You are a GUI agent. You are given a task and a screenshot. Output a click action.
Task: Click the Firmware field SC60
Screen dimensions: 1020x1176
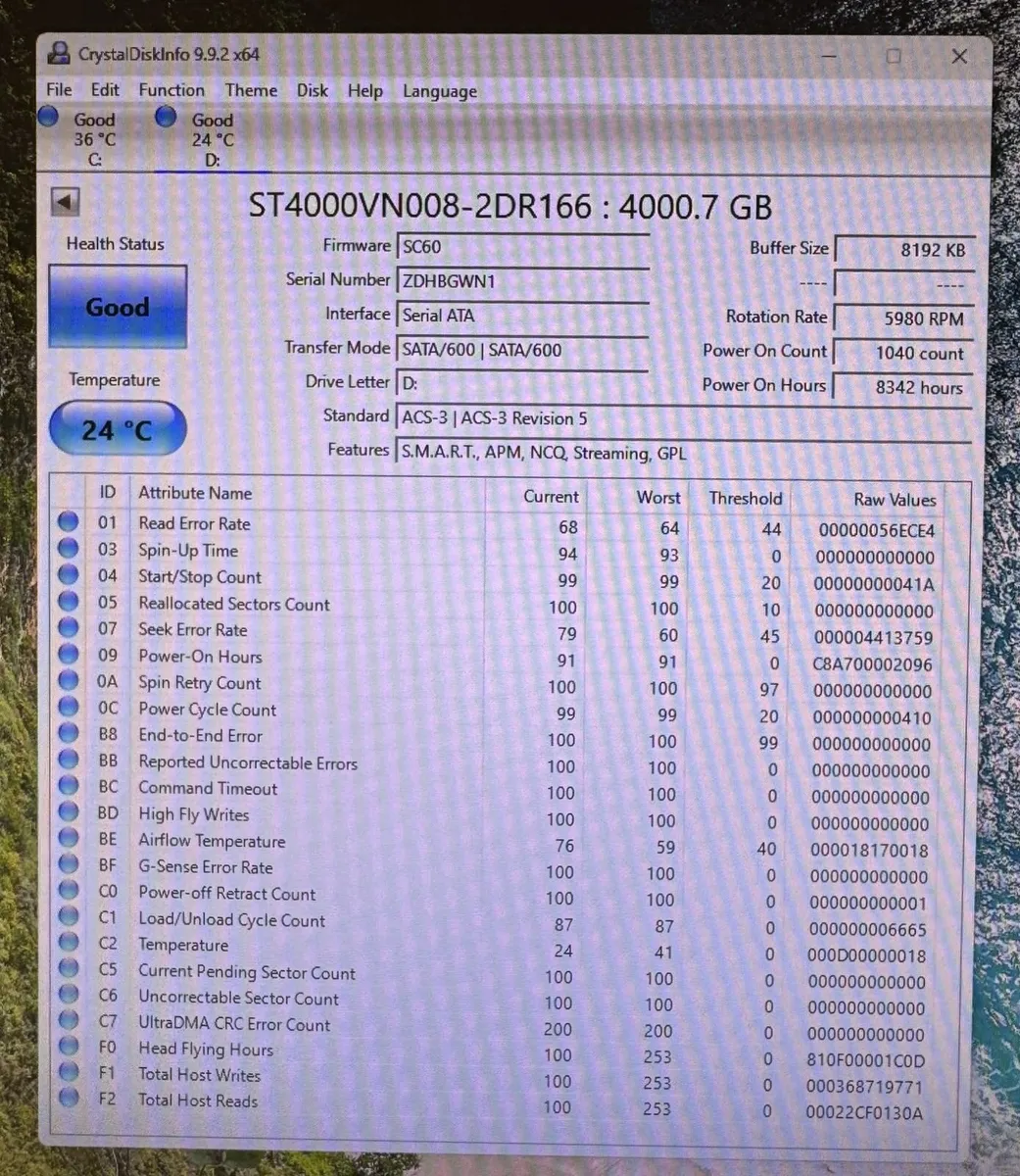522,247
